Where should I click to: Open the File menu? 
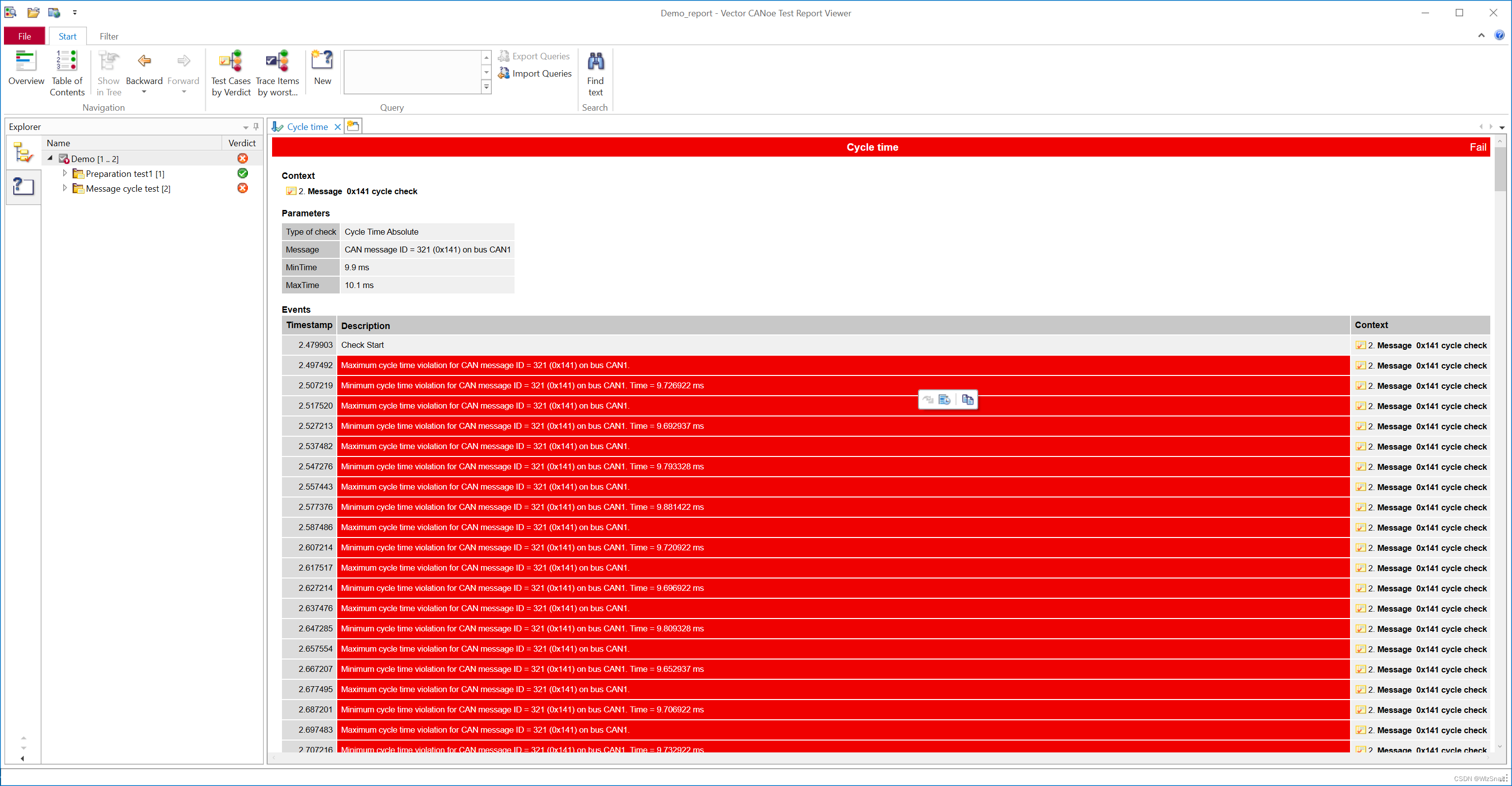click(25, 36)
